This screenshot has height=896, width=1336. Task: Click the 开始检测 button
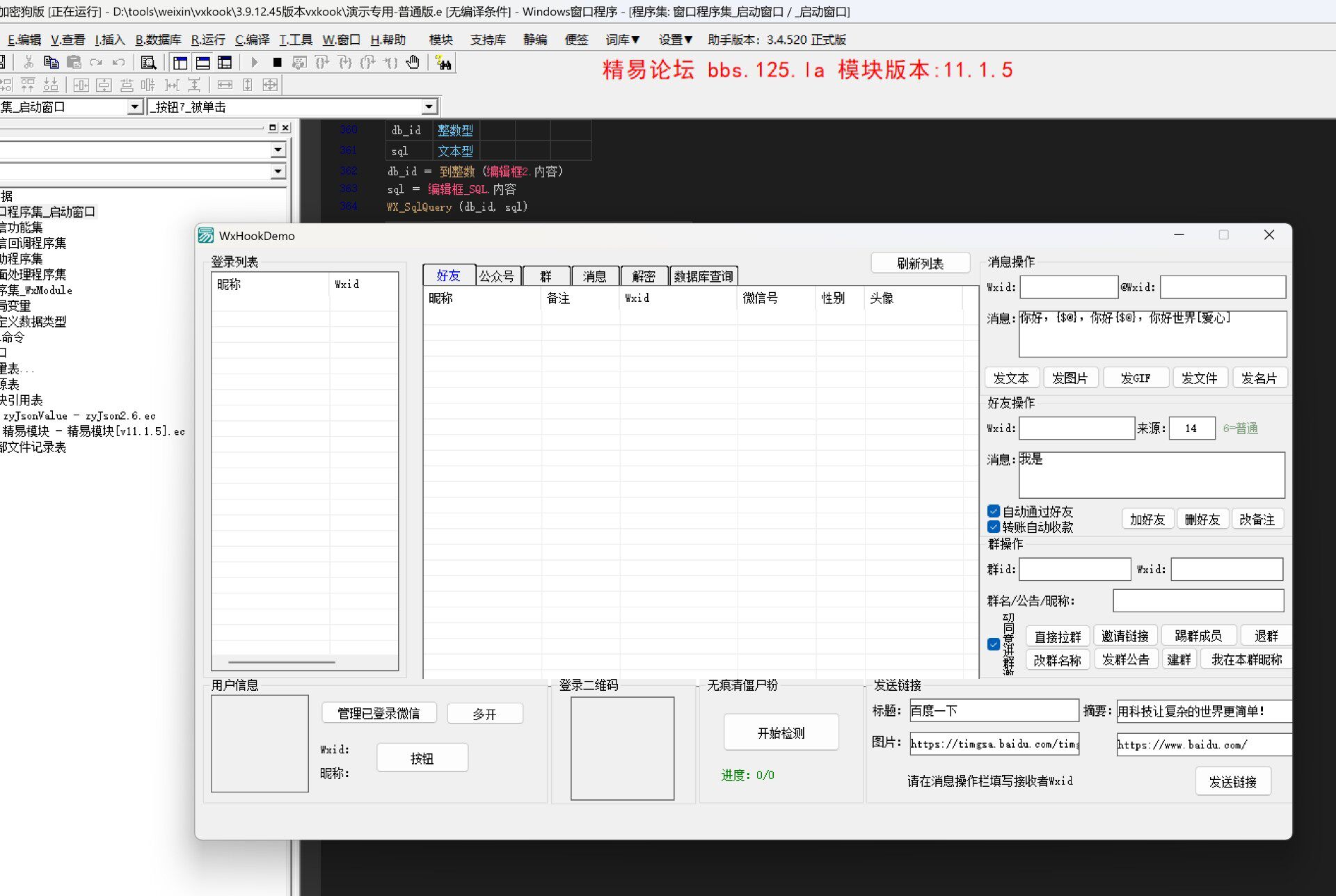(781, 733)
